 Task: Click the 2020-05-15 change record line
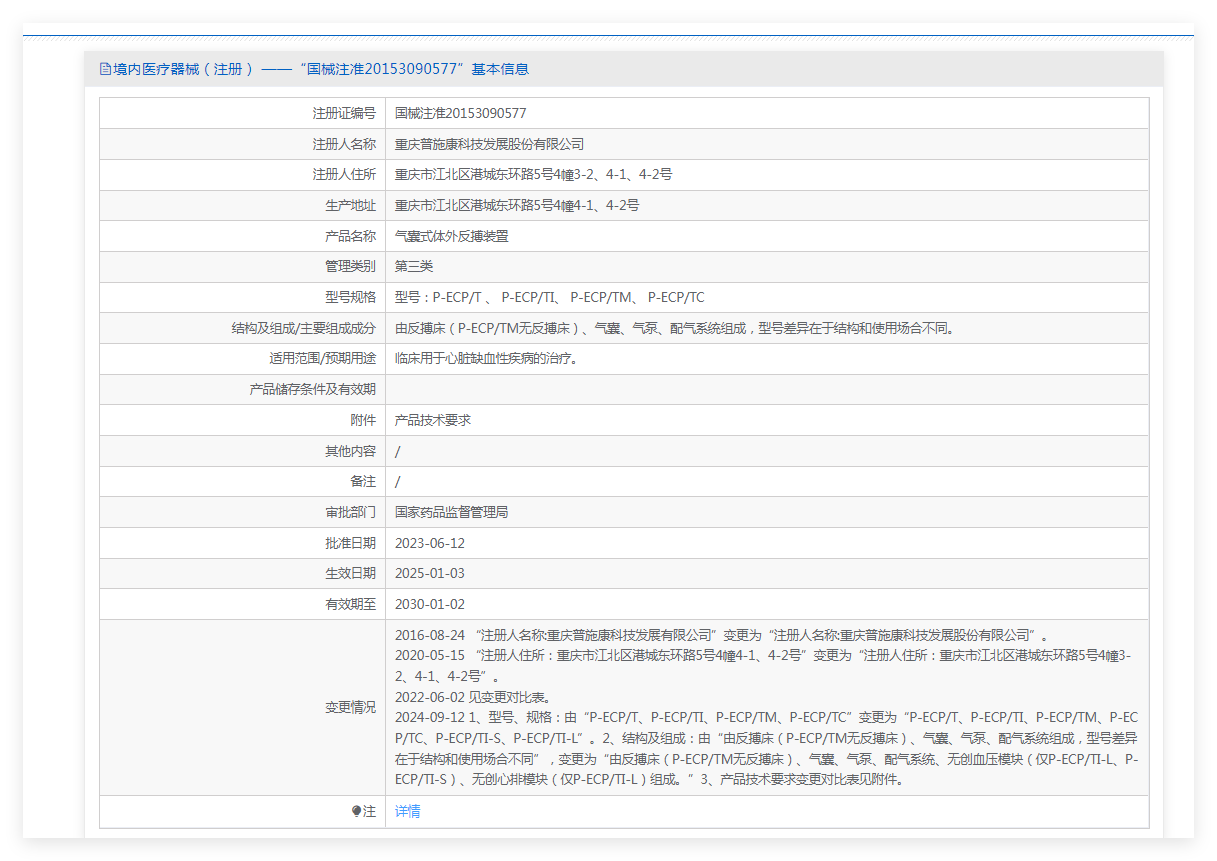point(764,666)
